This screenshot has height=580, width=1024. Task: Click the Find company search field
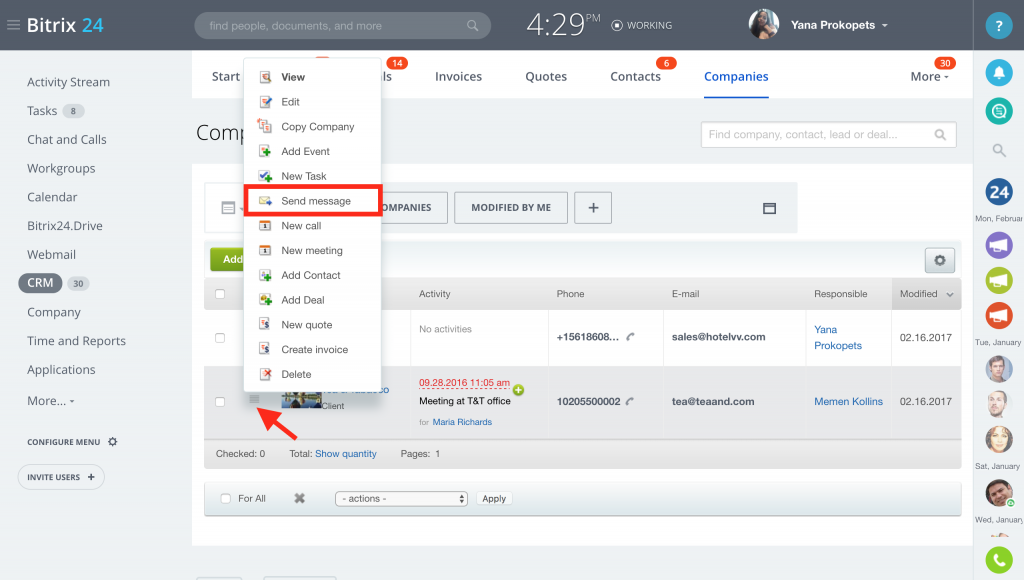(829, 135)
